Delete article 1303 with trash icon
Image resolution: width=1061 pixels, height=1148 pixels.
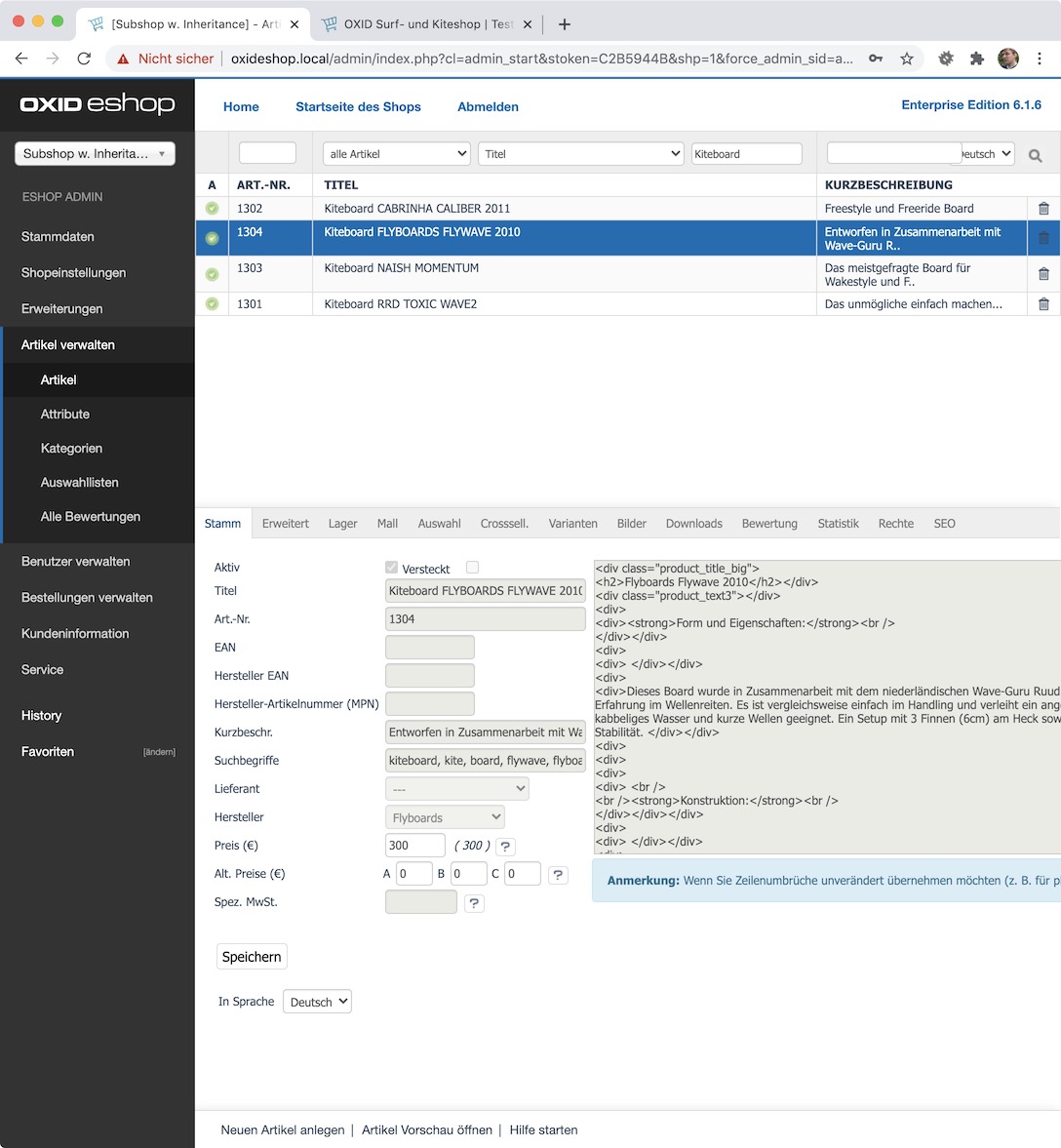click(1043, 274)
